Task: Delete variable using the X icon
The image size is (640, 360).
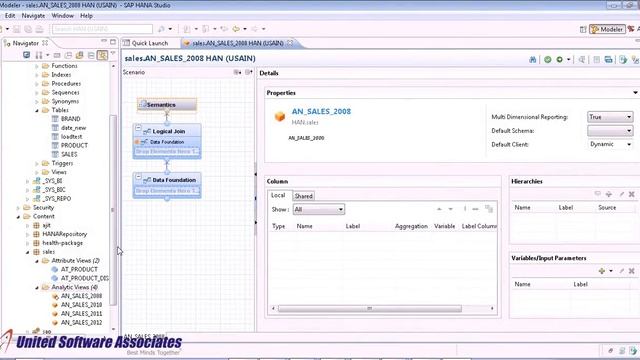Action: [x=631, y=271]
